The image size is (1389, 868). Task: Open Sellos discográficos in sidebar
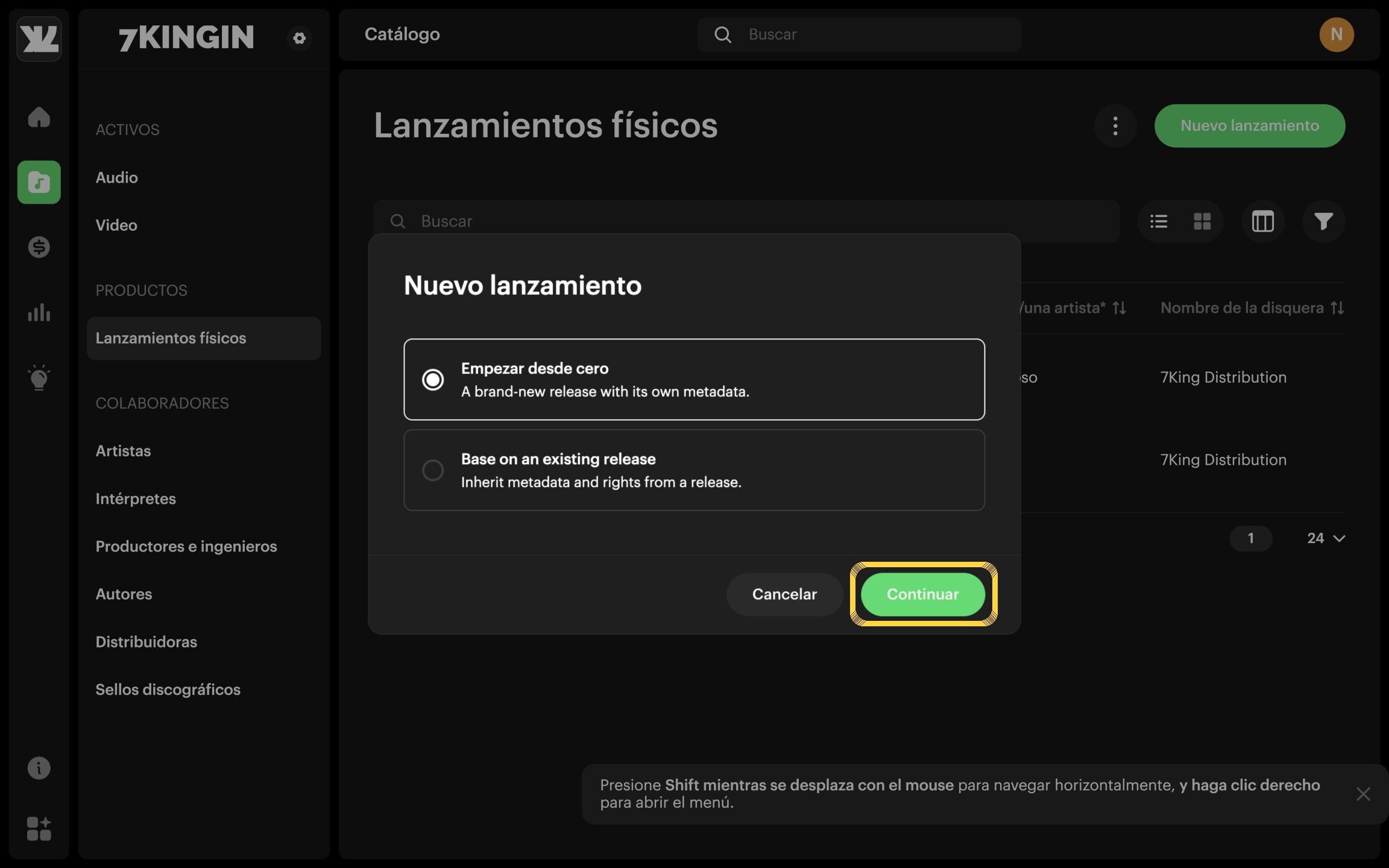pyautogui.click(x=168, y=689)
